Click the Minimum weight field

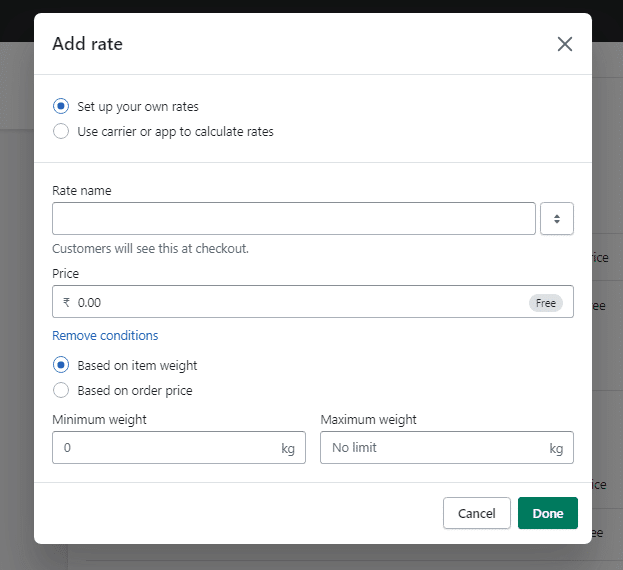[x=165, y=448]
